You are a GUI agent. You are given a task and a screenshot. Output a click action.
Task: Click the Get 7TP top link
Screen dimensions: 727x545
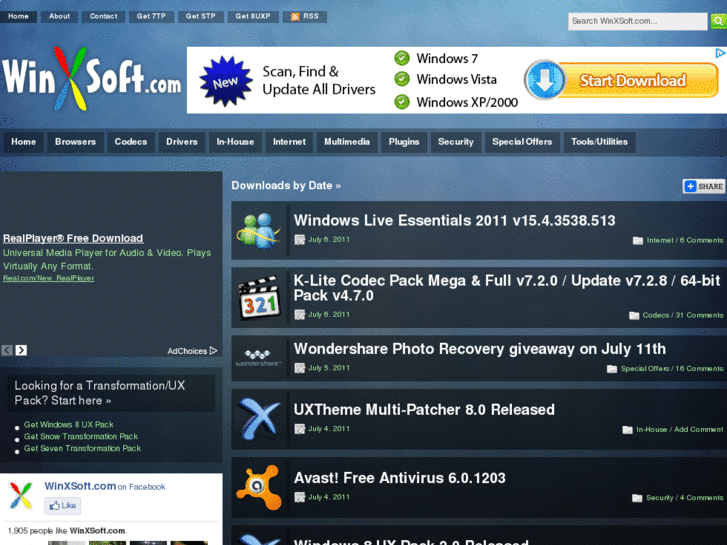pos(151,16)
